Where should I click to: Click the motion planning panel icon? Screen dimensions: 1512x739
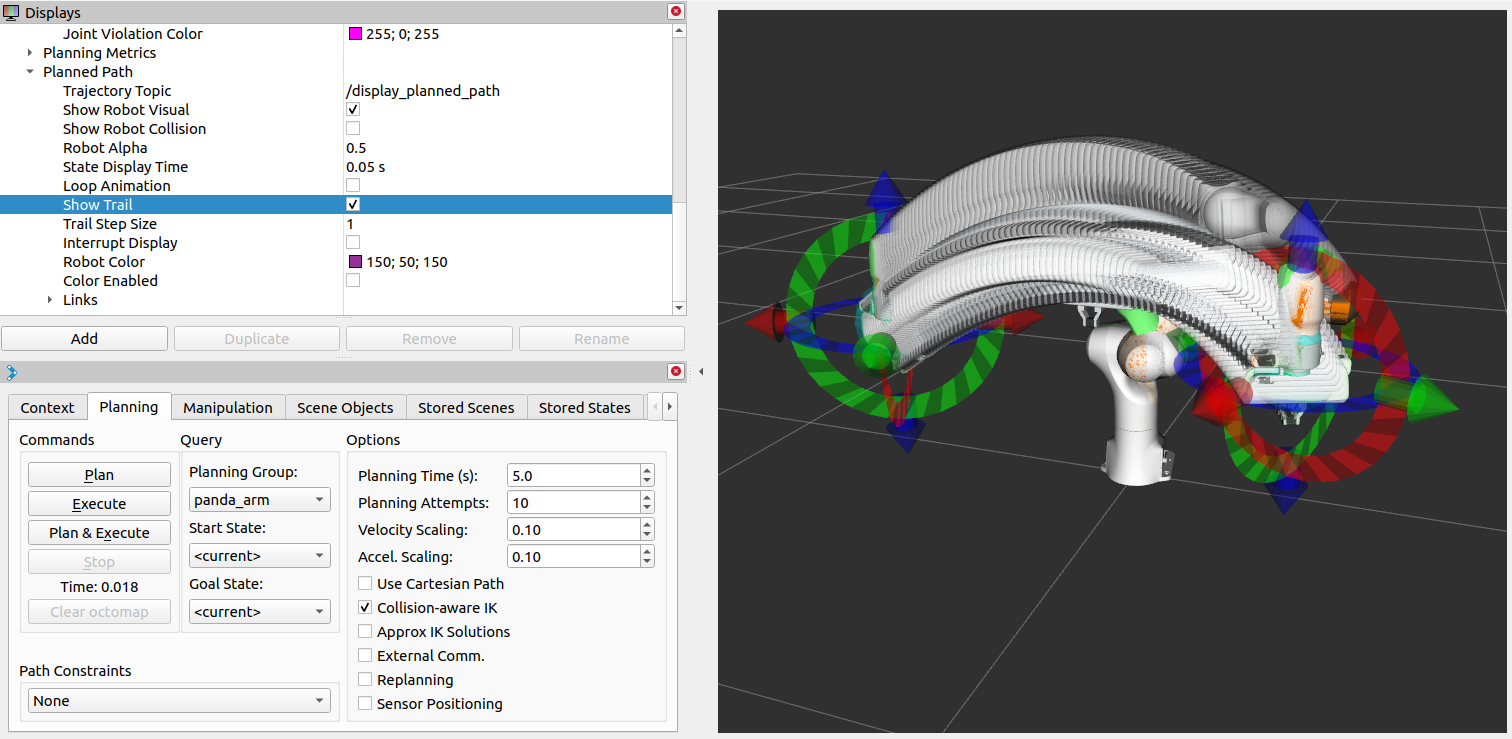11,373
